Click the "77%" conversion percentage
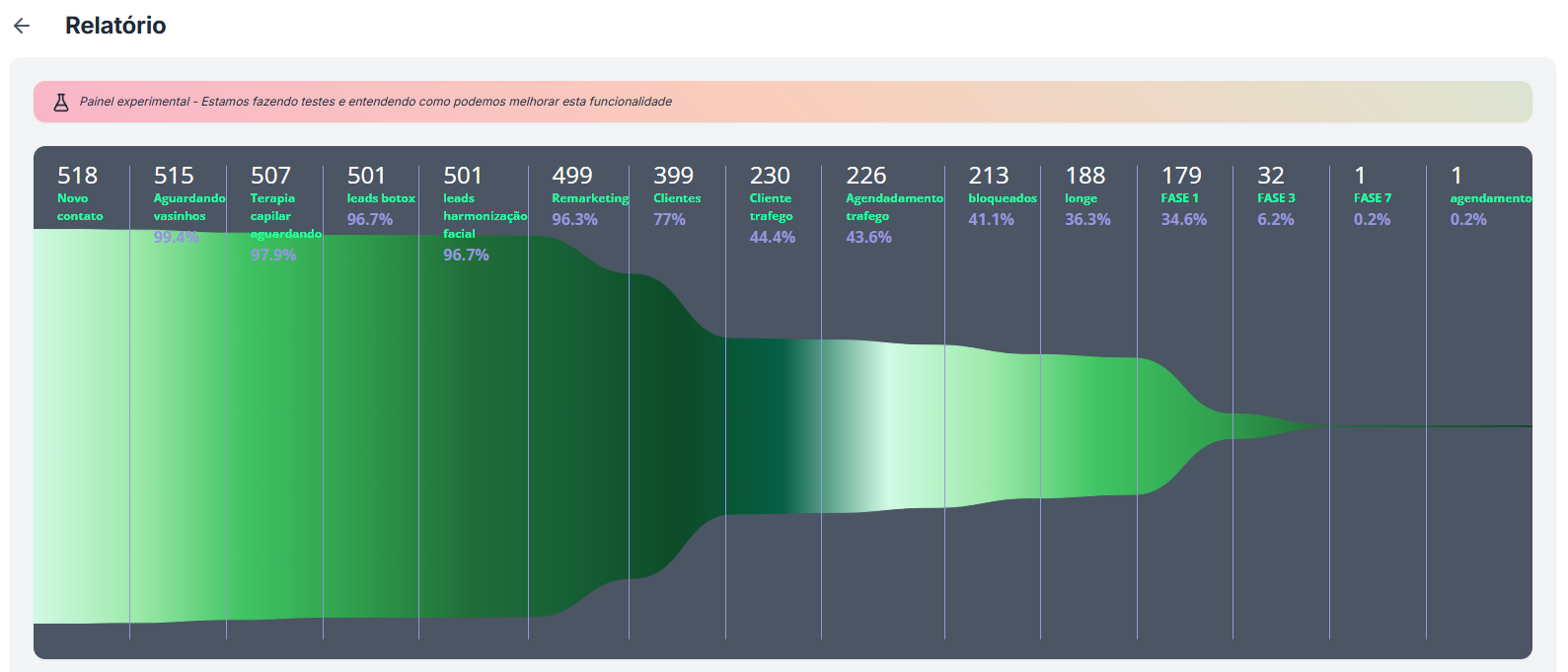1568x672 pixels. [669, 219]
